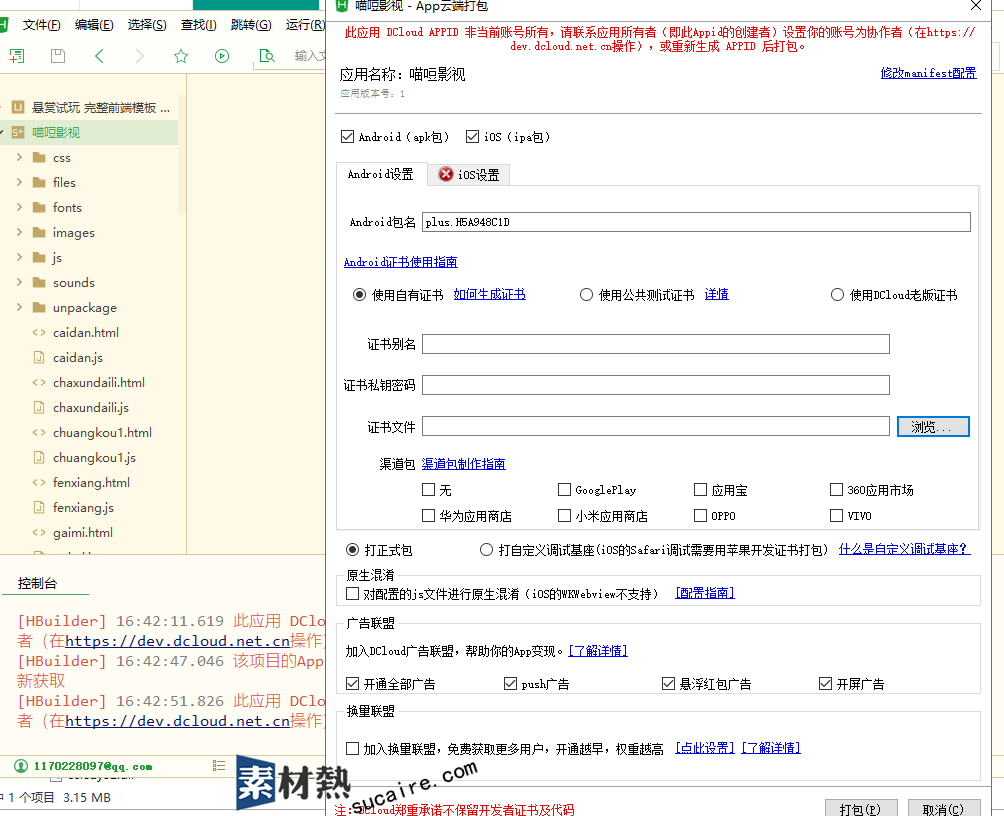The height and width of the screenshot is (816, 1004).
Task: Expand the css folder in project tree
Action: pos(19,158)
